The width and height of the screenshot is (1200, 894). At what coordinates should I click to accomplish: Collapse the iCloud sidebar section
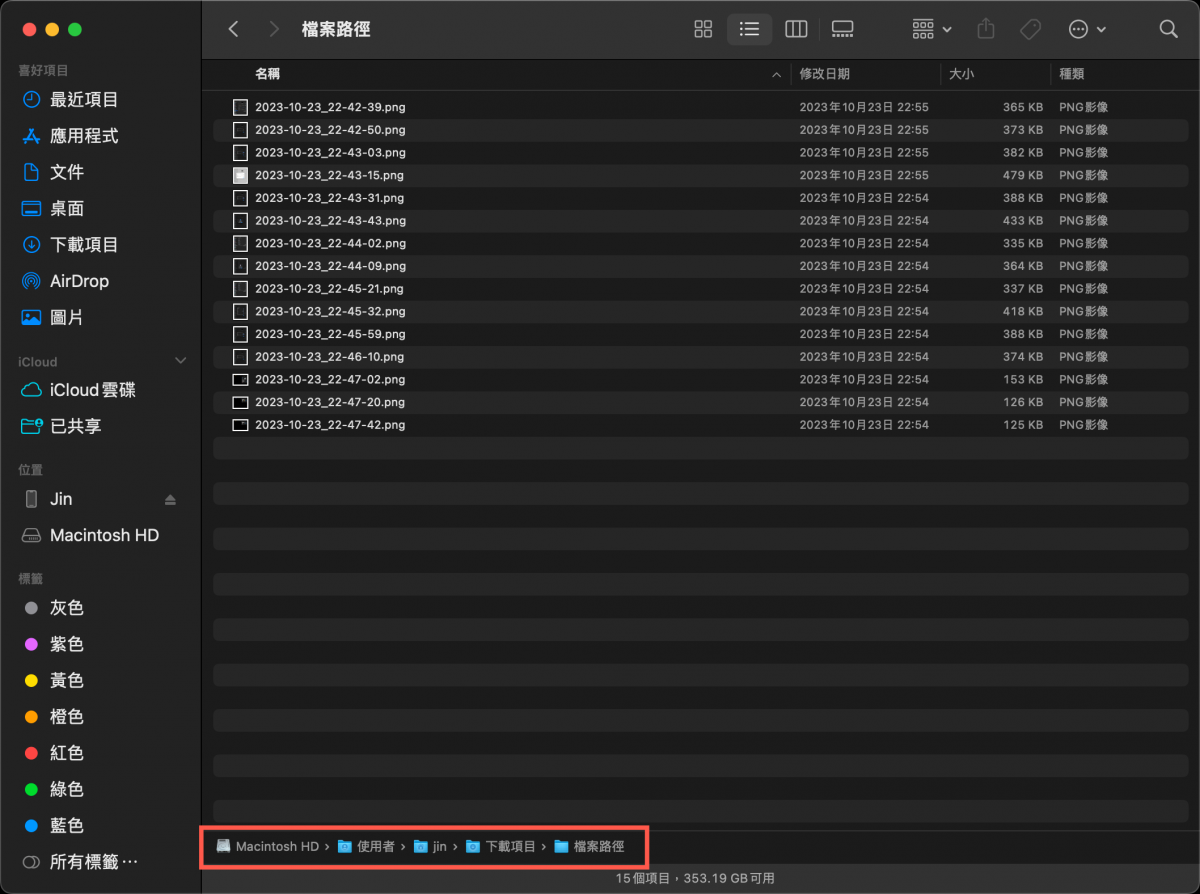tap(180, 361)
